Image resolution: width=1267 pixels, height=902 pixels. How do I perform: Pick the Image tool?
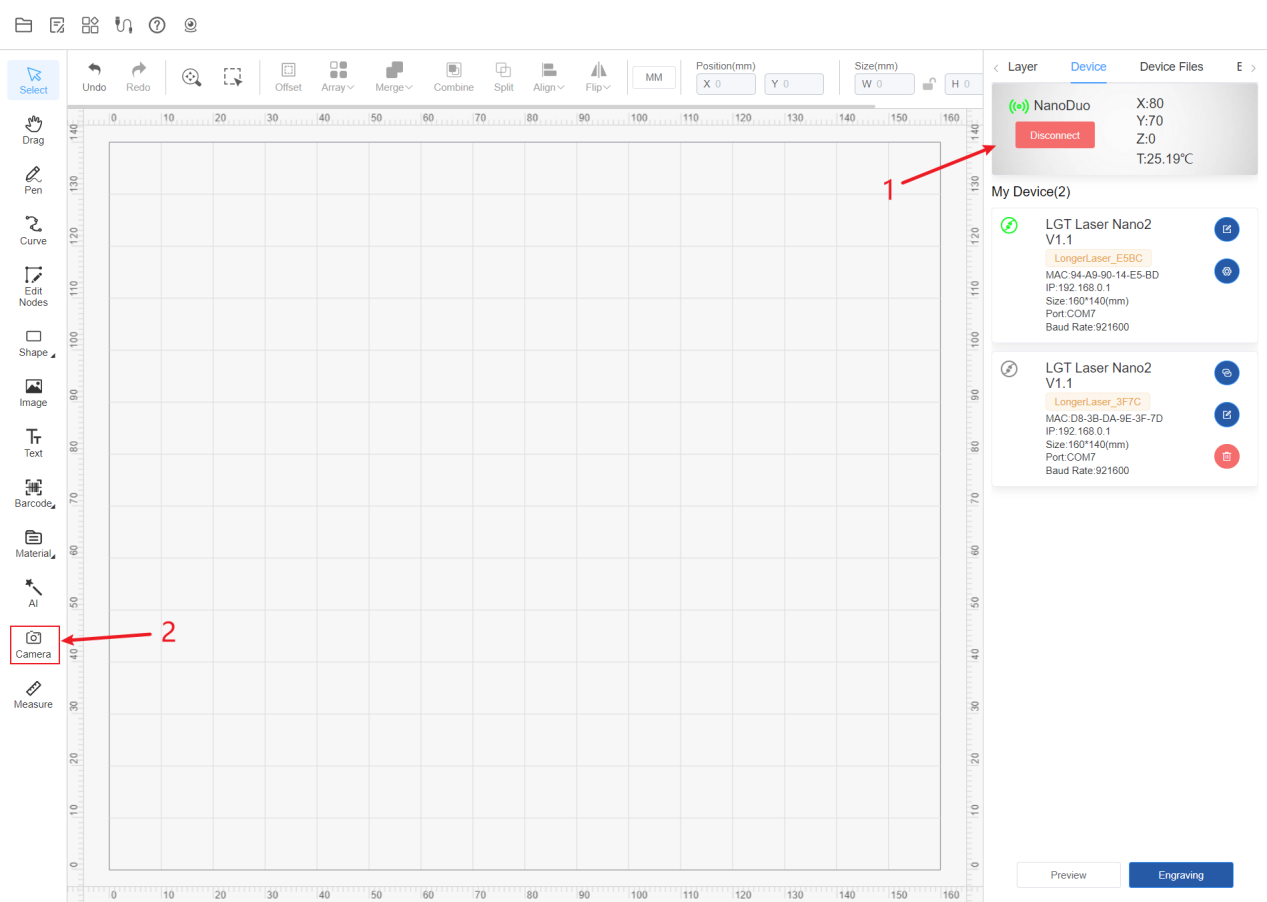coord(33,392)
